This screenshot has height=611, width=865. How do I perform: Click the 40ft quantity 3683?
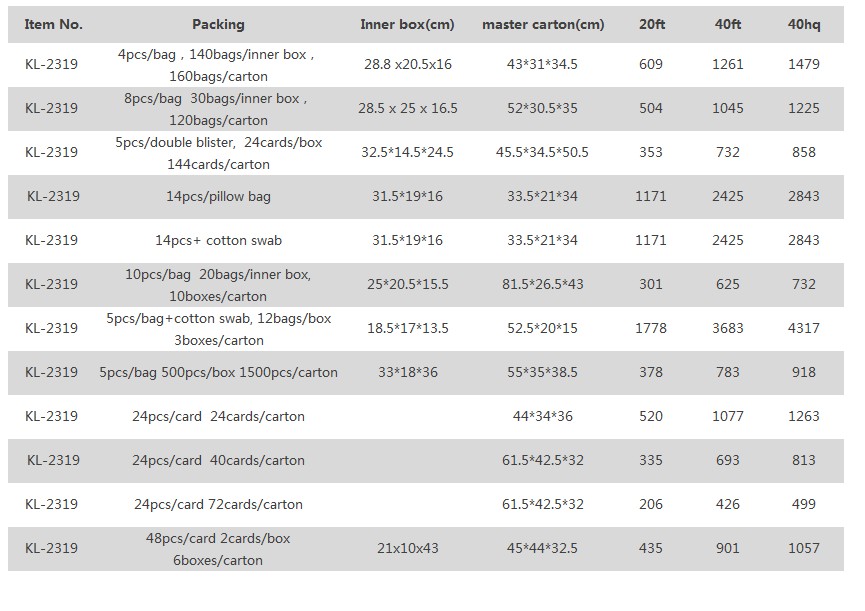click(728, 328)
